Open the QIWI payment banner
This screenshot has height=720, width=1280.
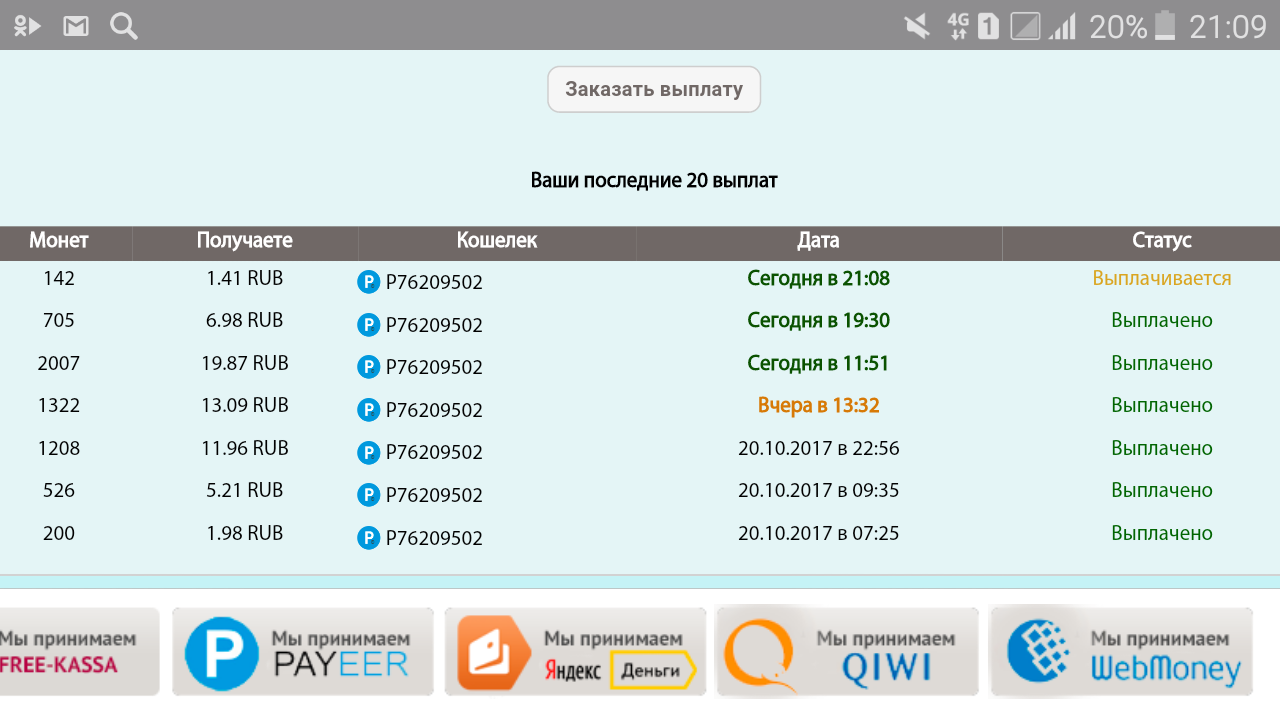847,651
